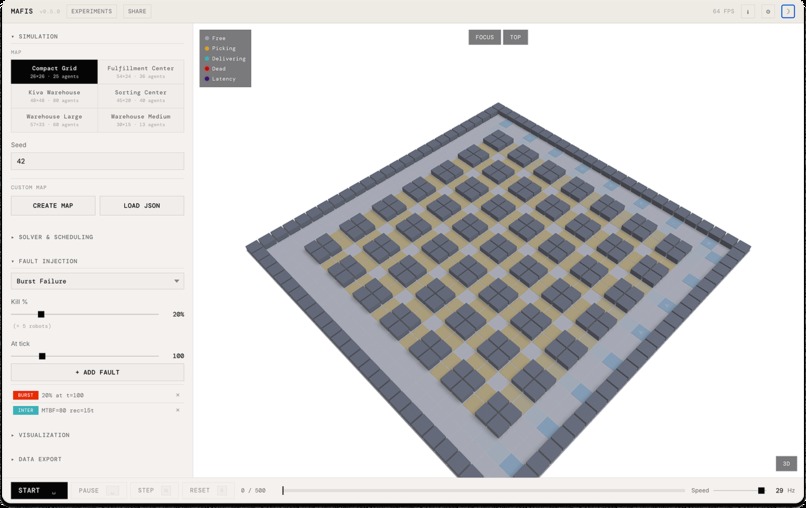
Task: Click the teal INTER fault tag
Action: 26,410
